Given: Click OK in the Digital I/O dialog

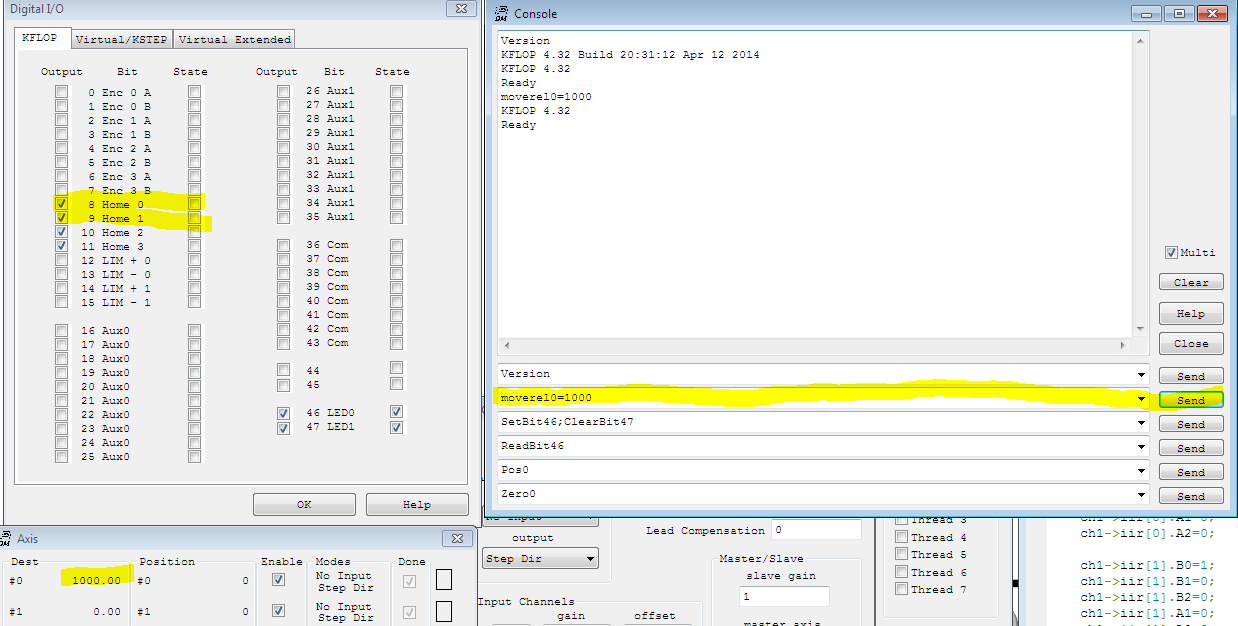Looking at the screenshot, I should (x=304, y=505).
